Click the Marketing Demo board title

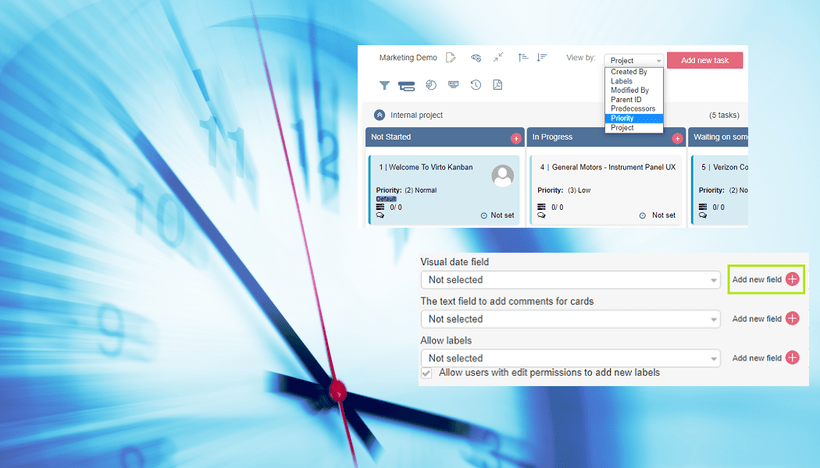pos(408,58)
